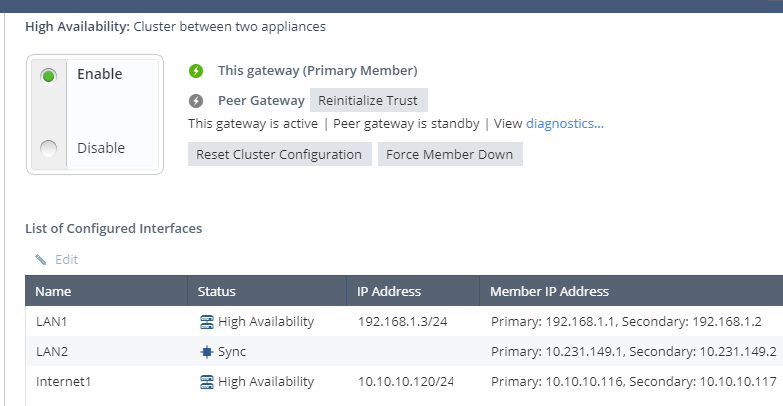Select the LAN1 interface row
The height and width of the screenshot is (406, 783).
click(404, 321)
